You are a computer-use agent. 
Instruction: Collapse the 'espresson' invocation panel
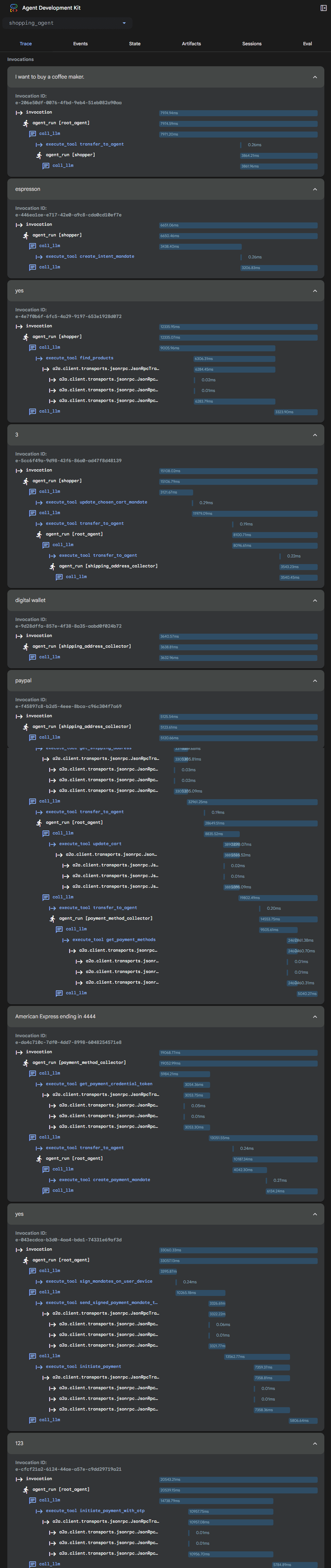[315, 189]
